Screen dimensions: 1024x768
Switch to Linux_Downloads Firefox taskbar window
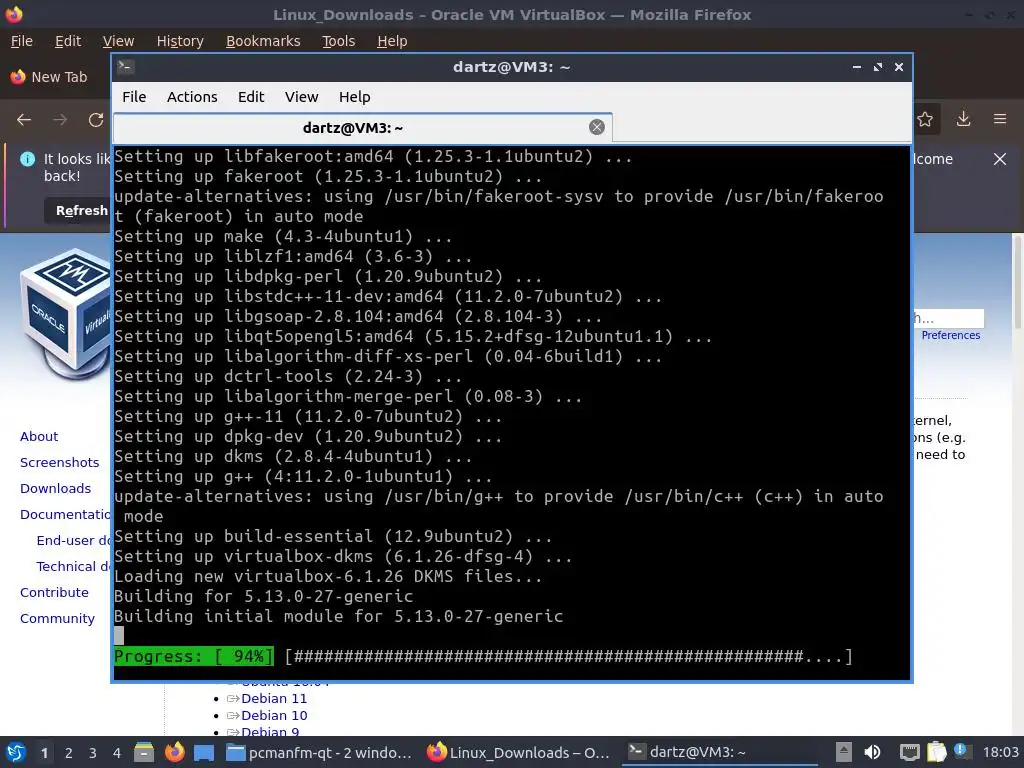point(519,753)
